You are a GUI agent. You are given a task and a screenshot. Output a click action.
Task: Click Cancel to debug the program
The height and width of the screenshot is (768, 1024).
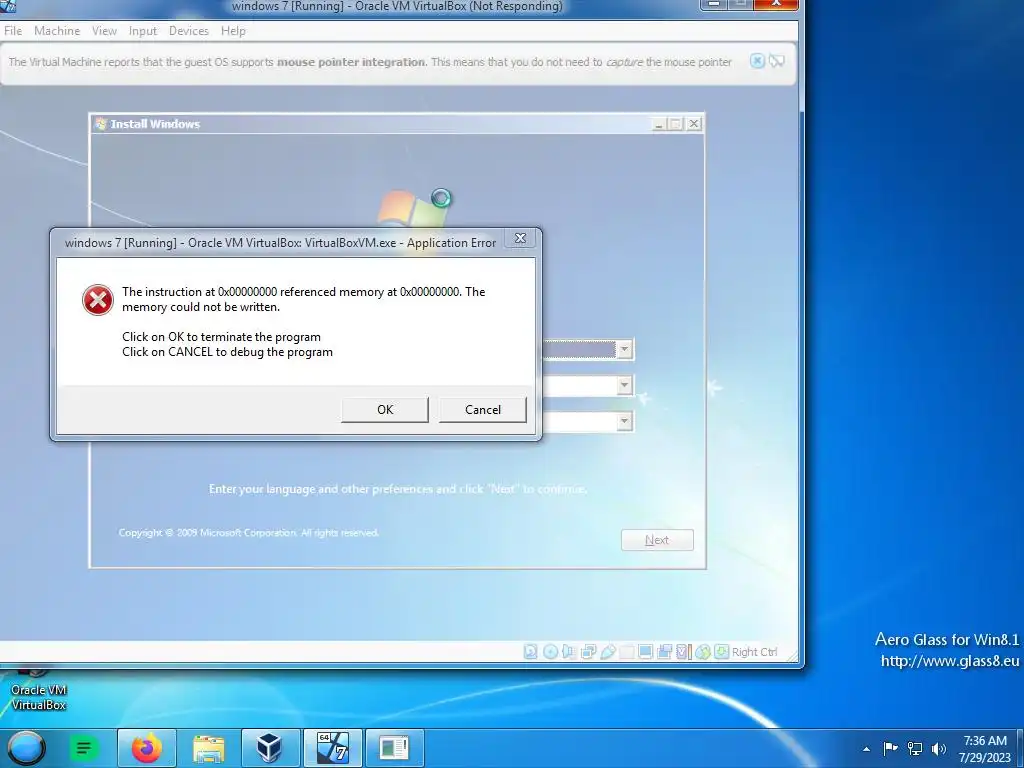pos(483,409)
